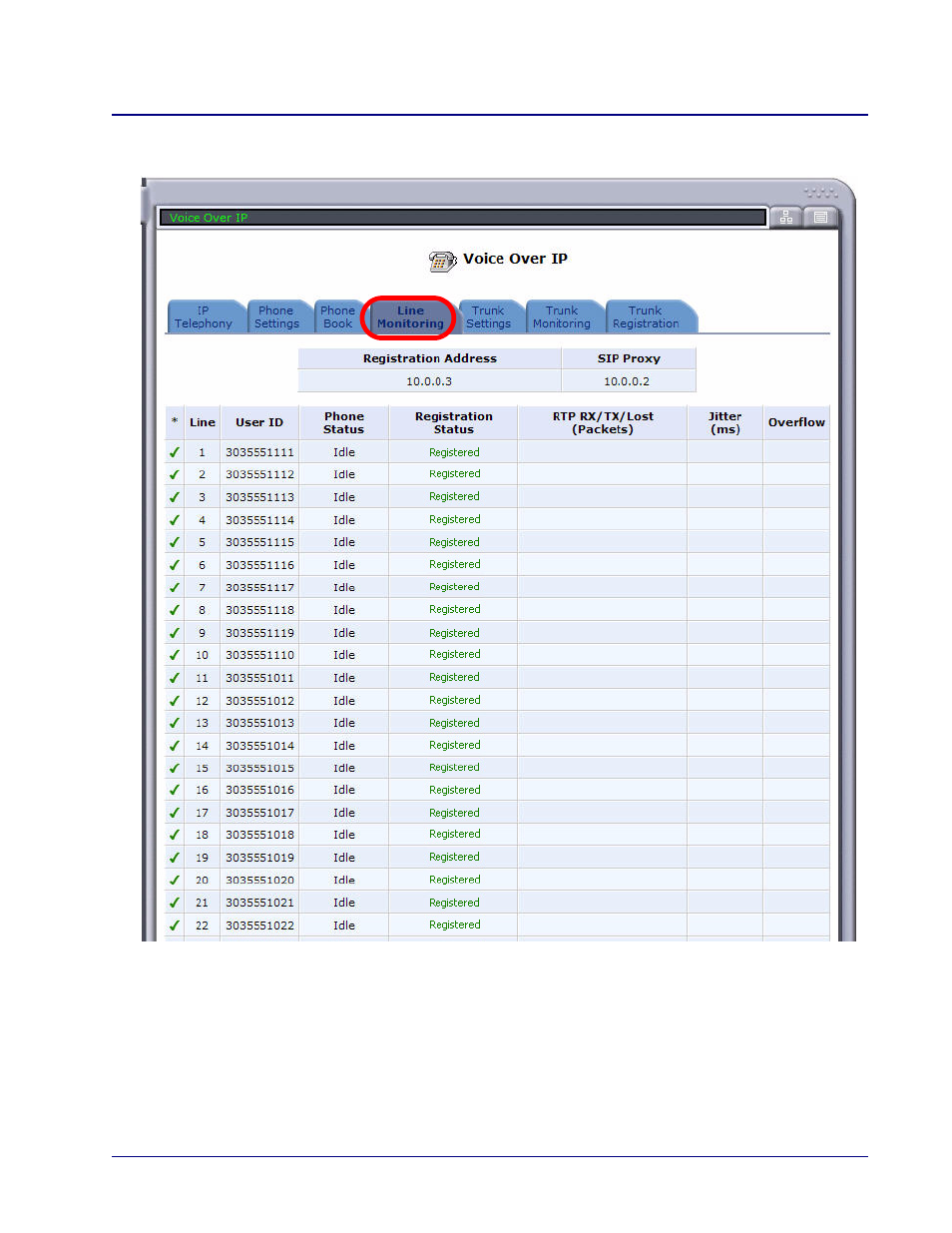The width and height of the screenshot is (952, 1233).
Task: Click the green check mark for line 11
Action: coord(175,678)
